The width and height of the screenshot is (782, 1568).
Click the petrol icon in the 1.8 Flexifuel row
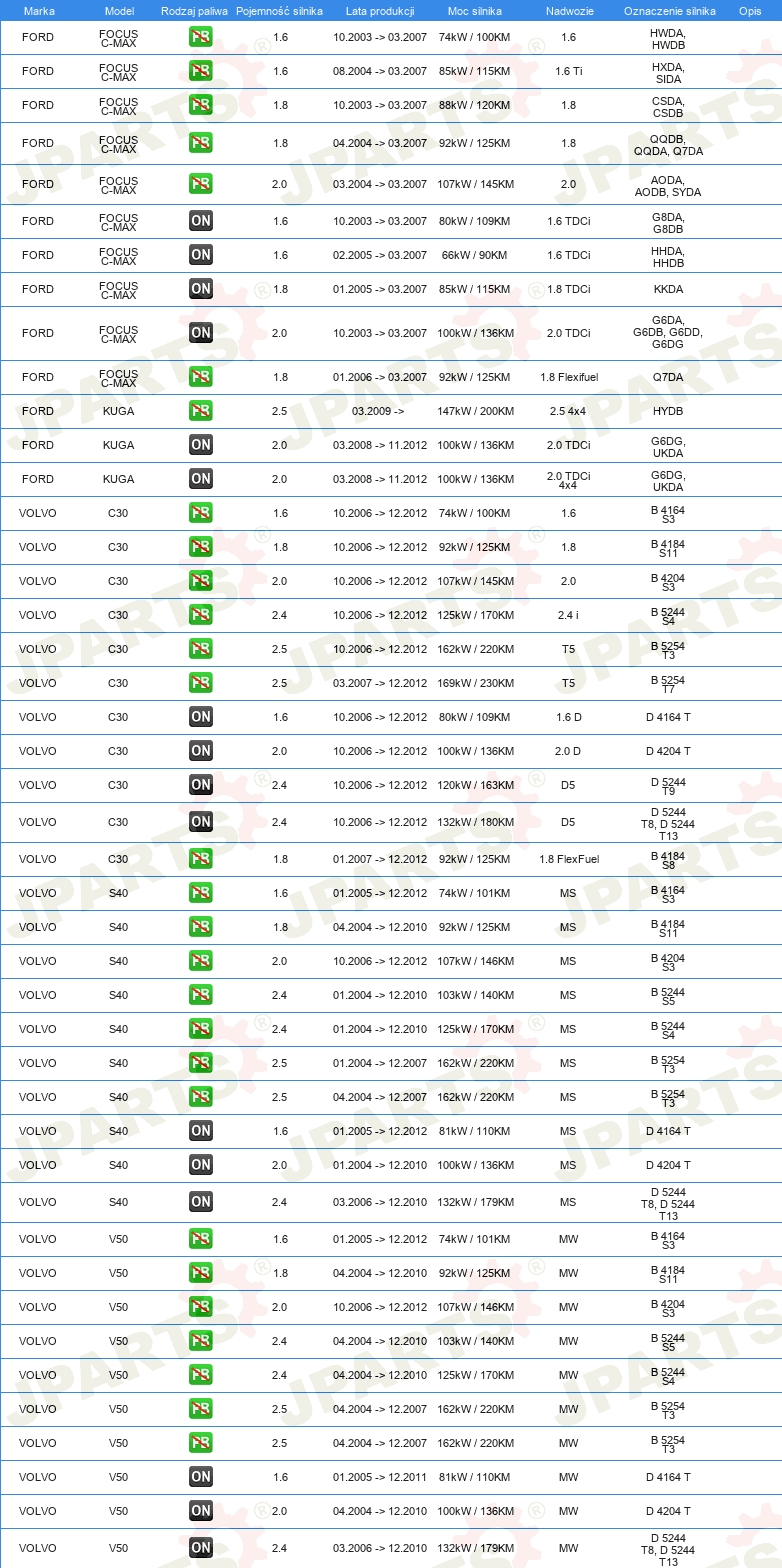coord(201,377)
